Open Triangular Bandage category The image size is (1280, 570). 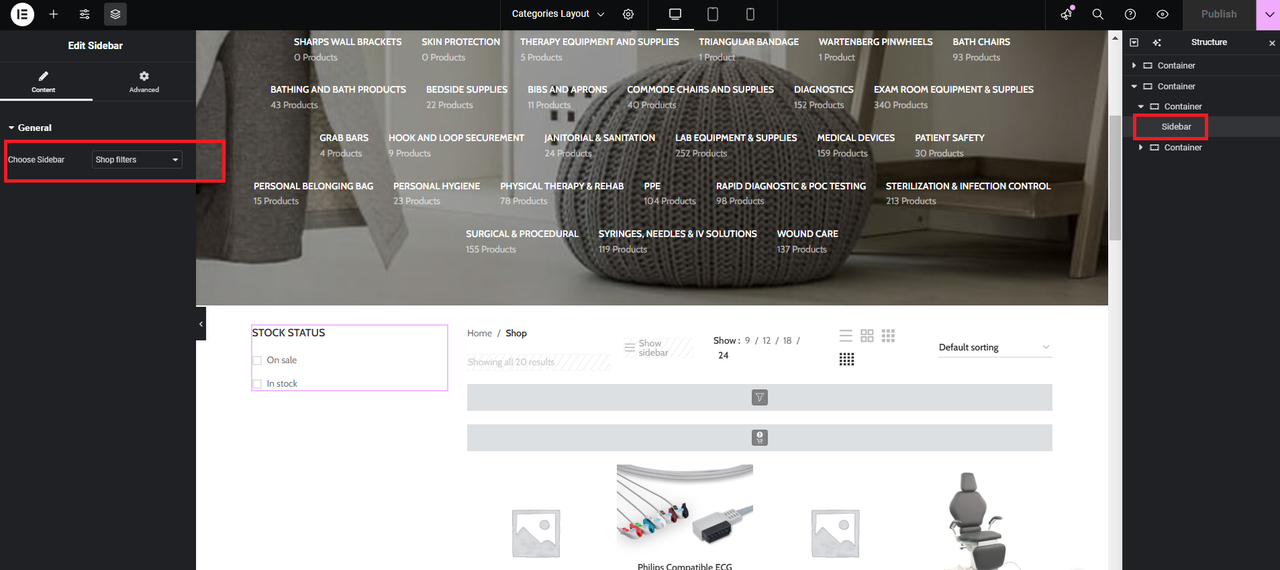coord(749,42)
